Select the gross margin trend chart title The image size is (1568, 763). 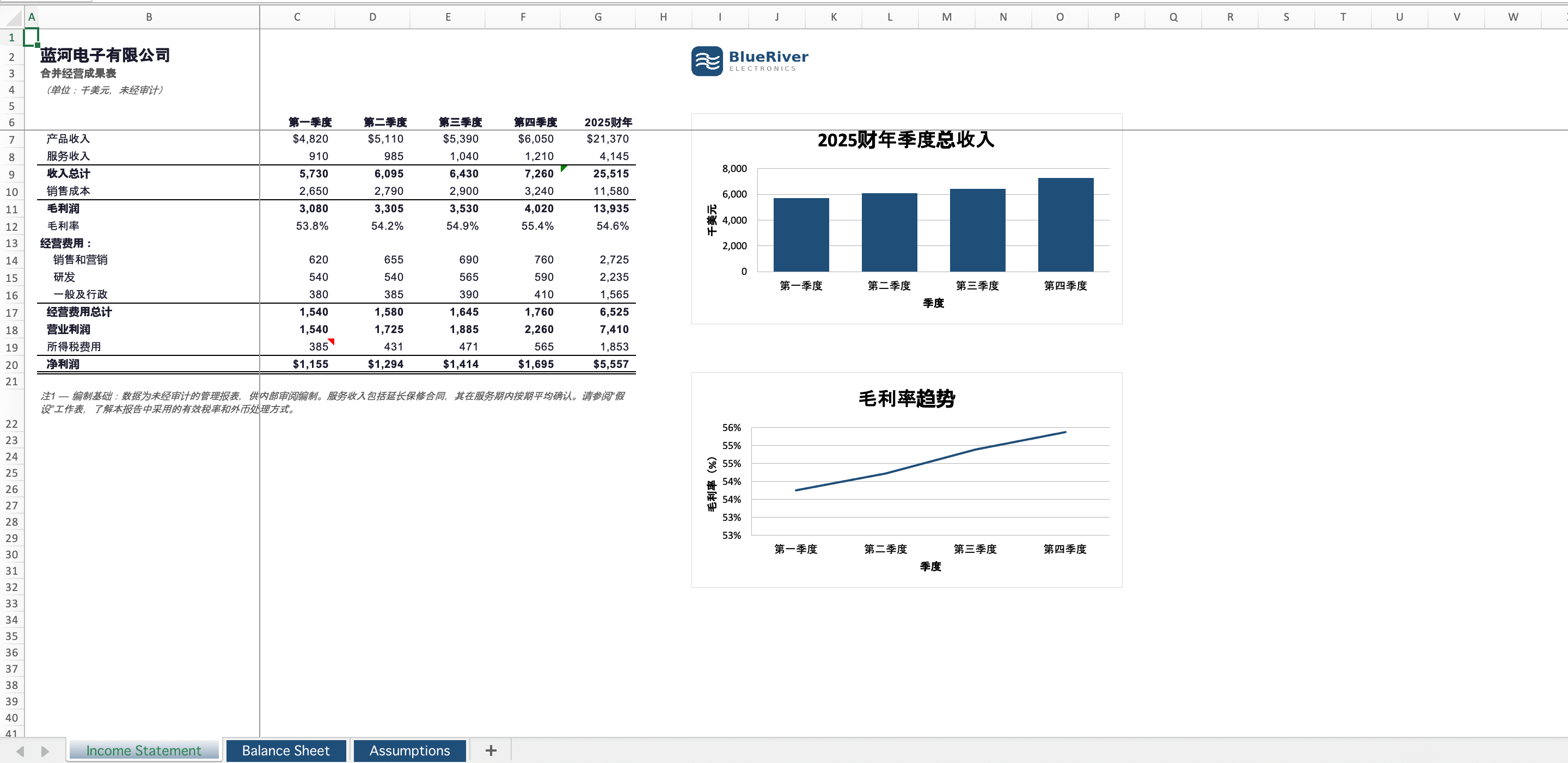pos(906,398)
